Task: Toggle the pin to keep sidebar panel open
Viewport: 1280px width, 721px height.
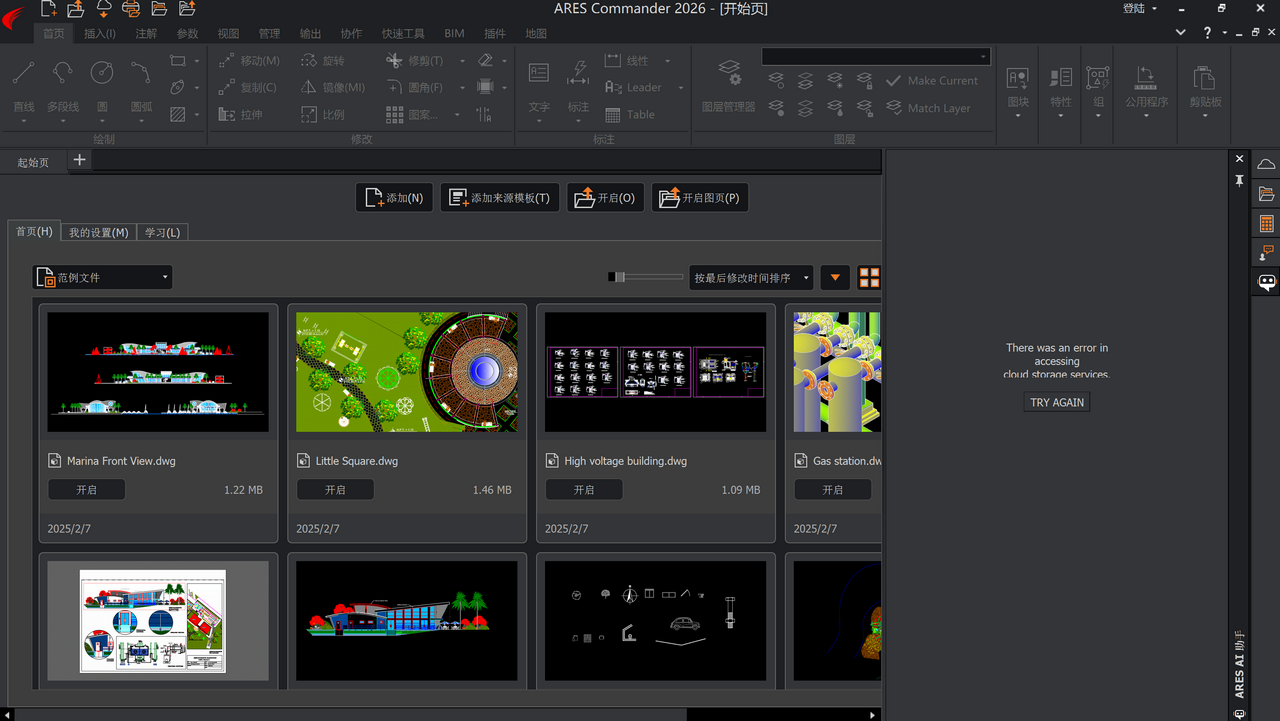Action: point(1239,181)
